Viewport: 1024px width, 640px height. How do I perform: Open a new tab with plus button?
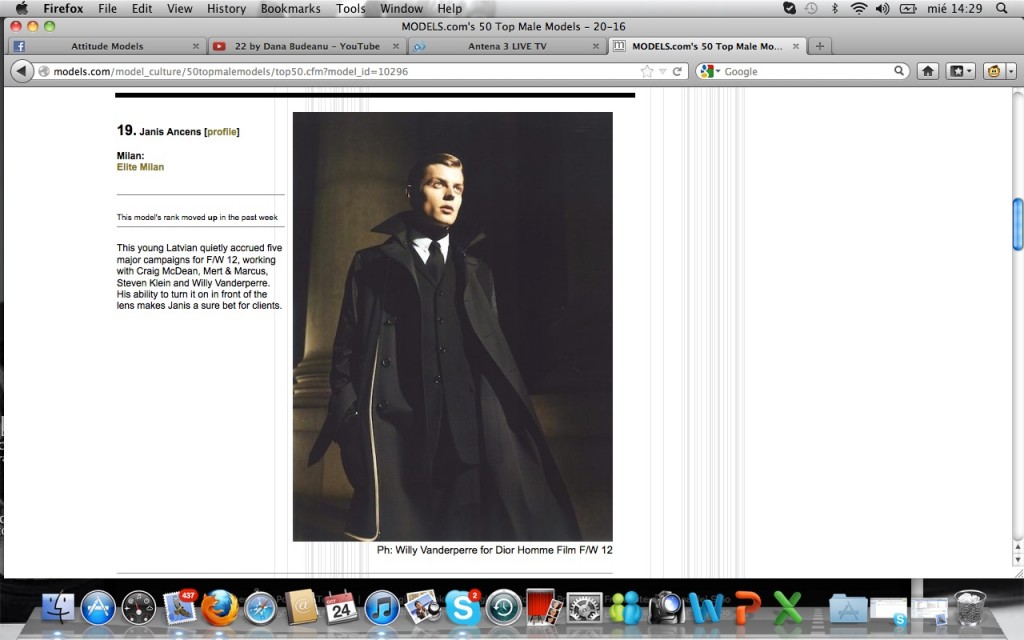pyautogui.click(x=820, y=46)
